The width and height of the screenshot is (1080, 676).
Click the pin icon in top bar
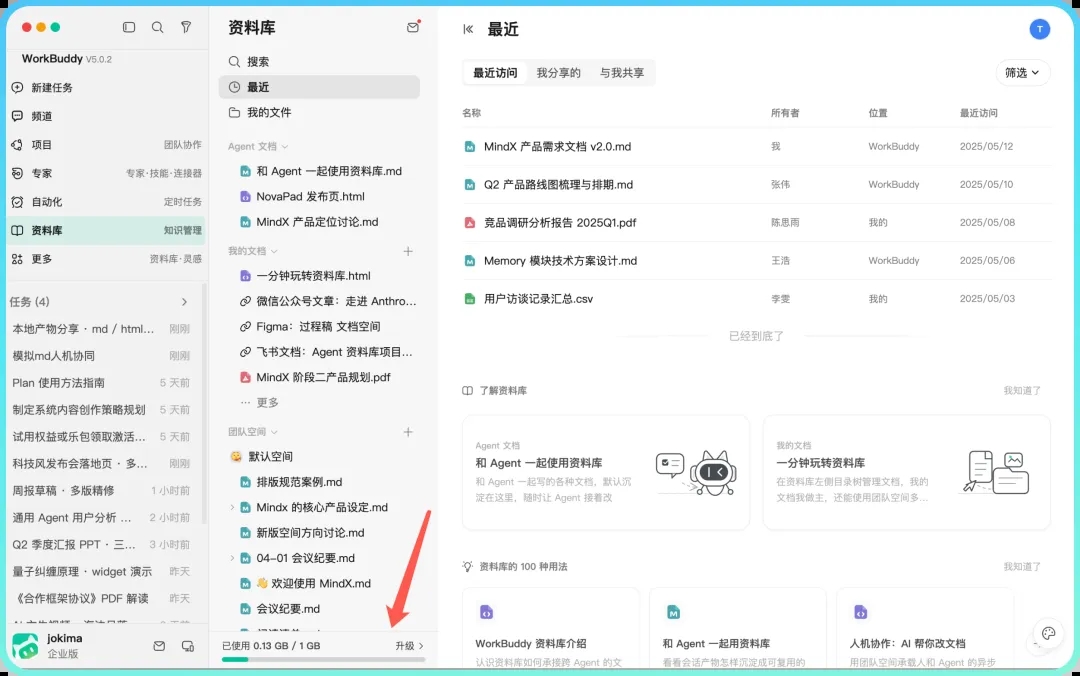[186, 27]
